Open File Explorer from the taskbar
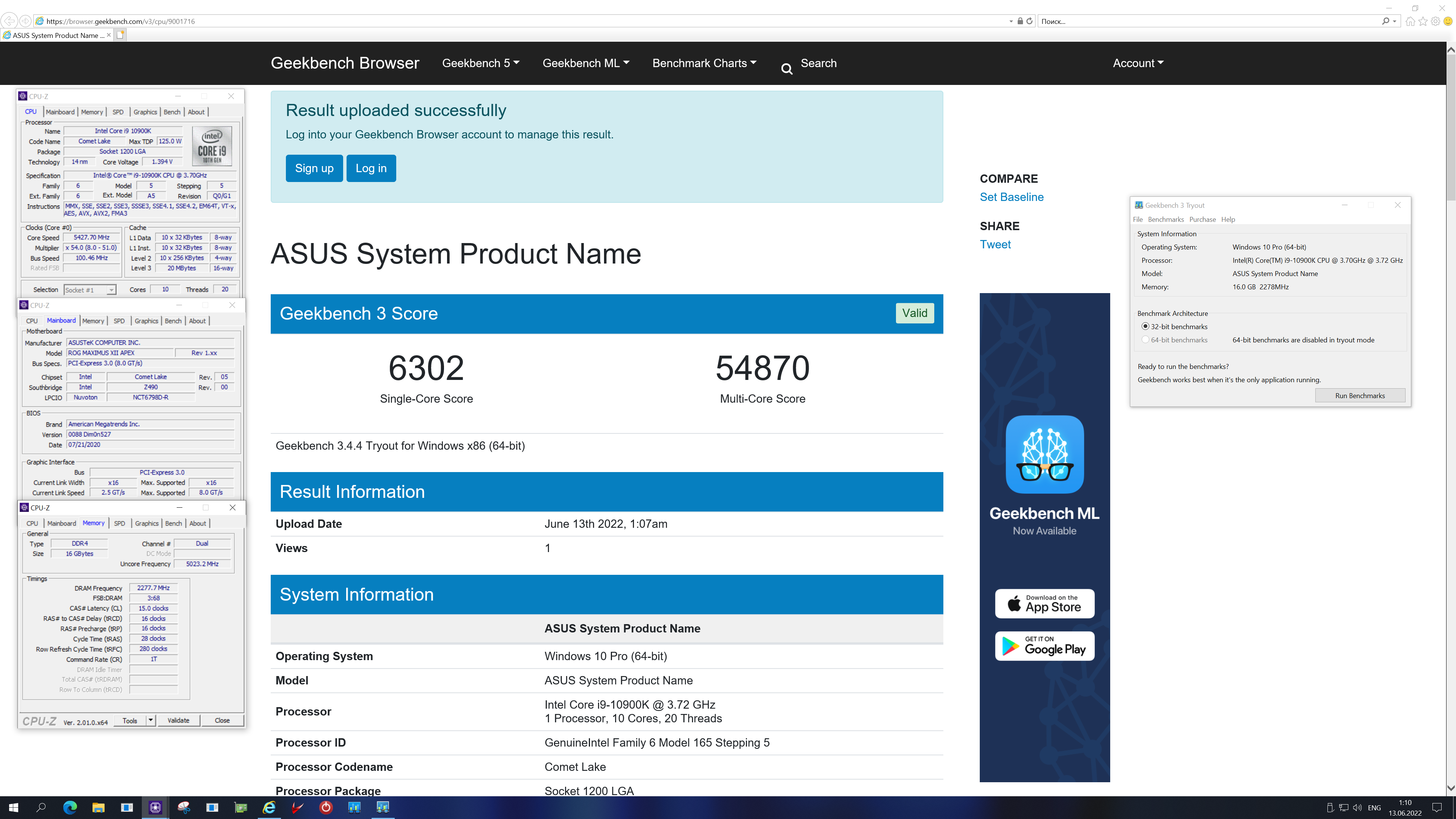Screen dimensions: 1456x819 click(x=98, y=808)
